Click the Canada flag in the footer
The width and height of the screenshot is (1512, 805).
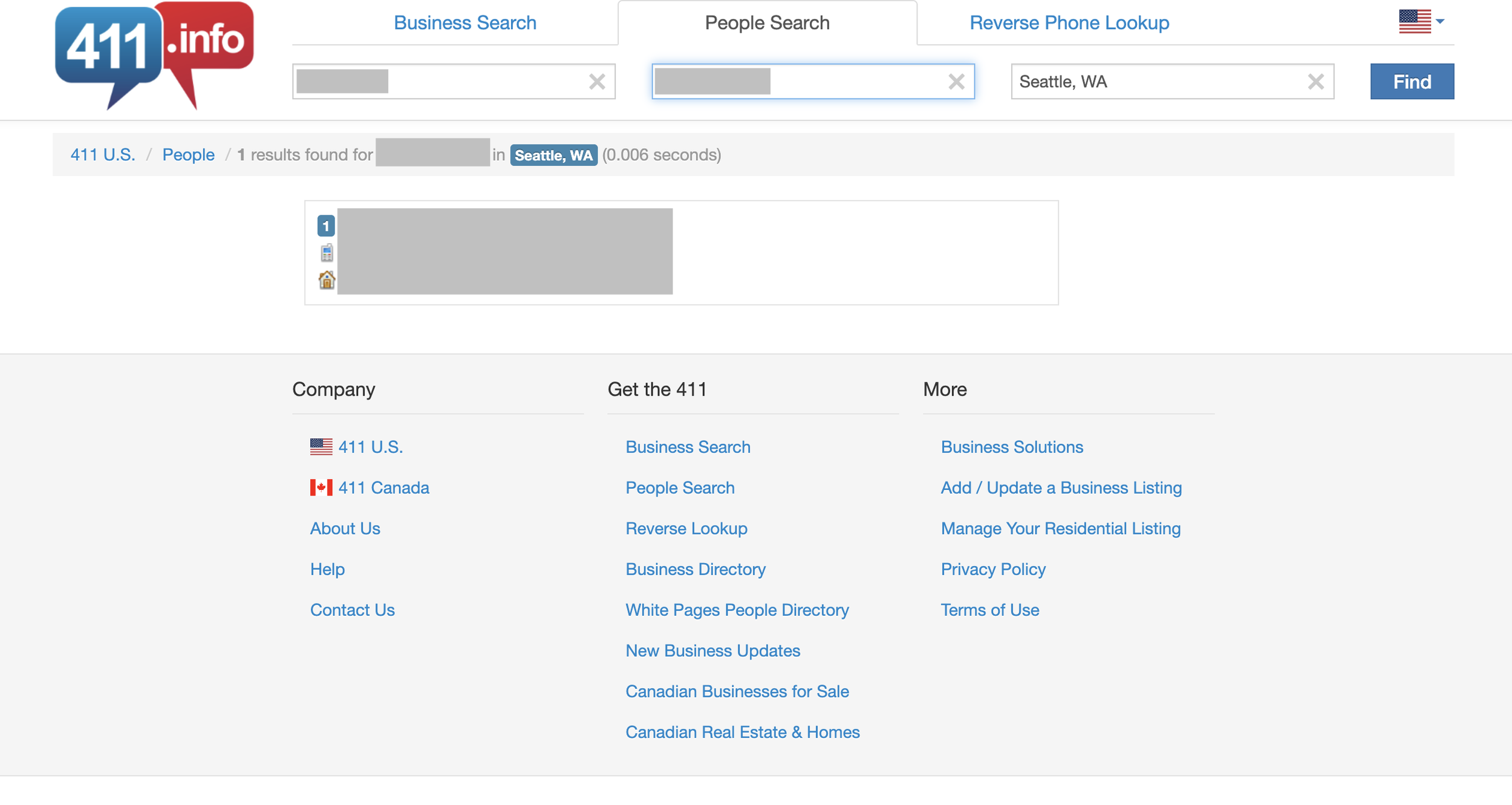pyautogui.click(x=321, y=487)
